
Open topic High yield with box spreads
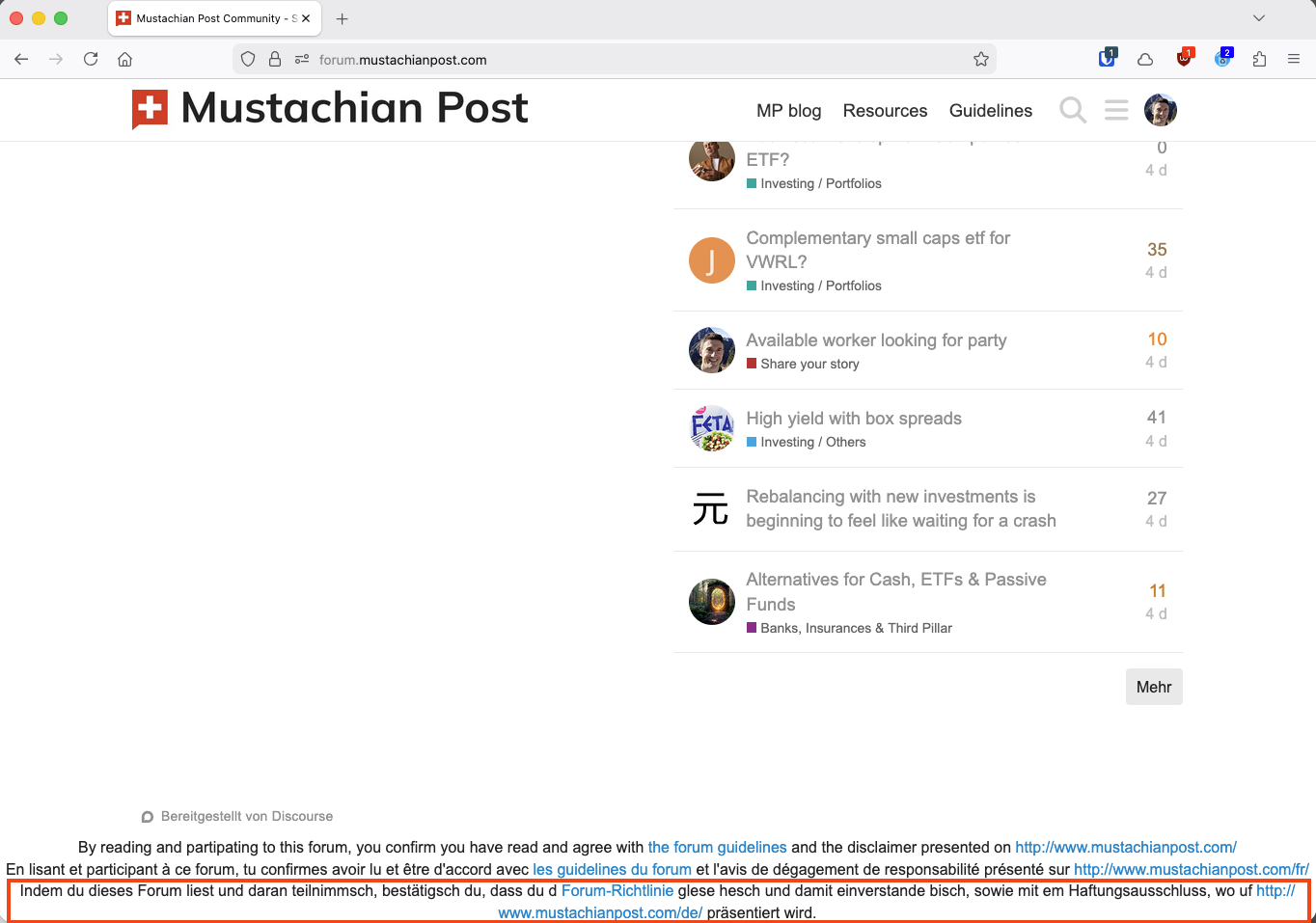(x=853, y=419)
